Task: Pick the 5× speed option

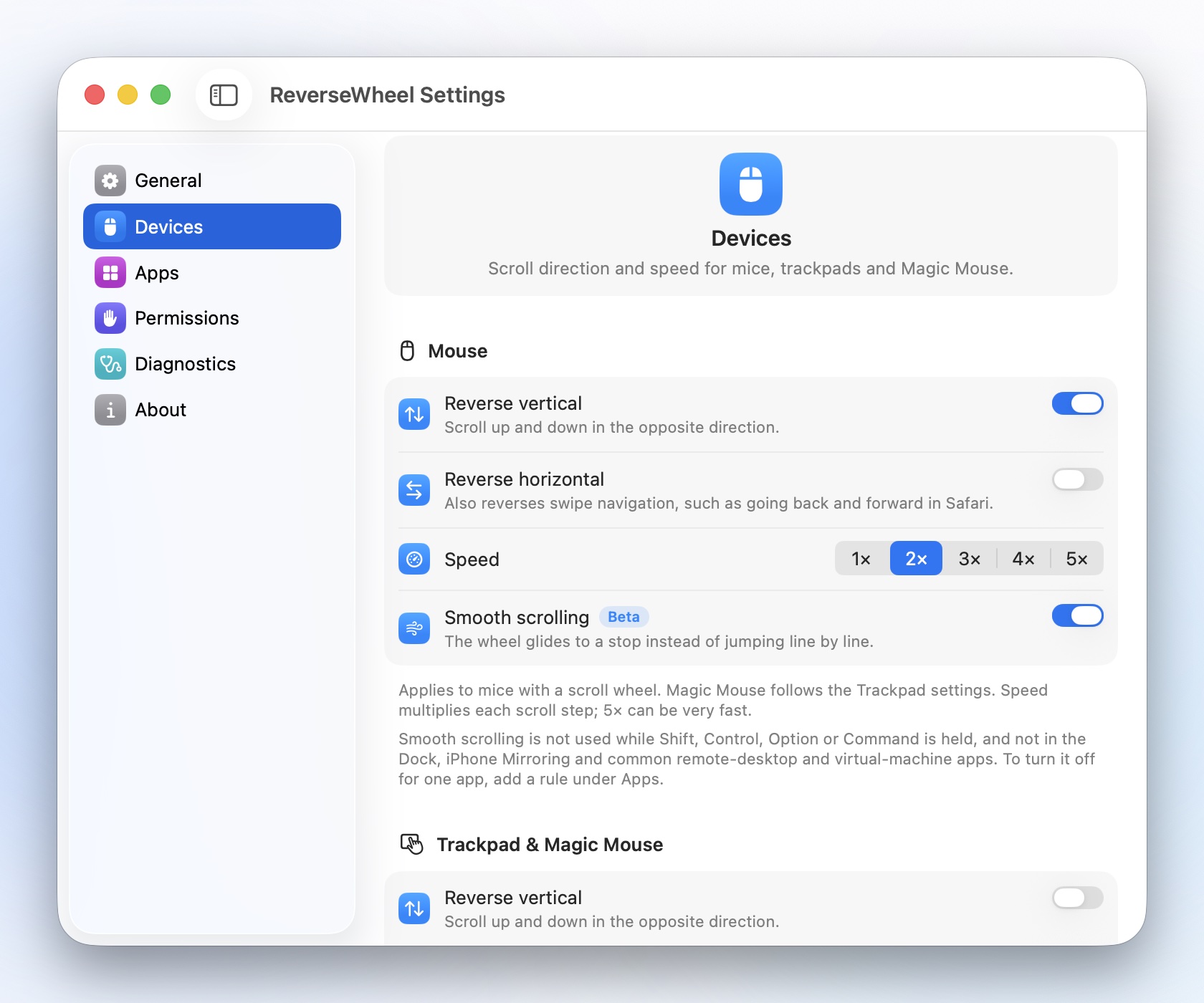Action: pos(1077,558)
